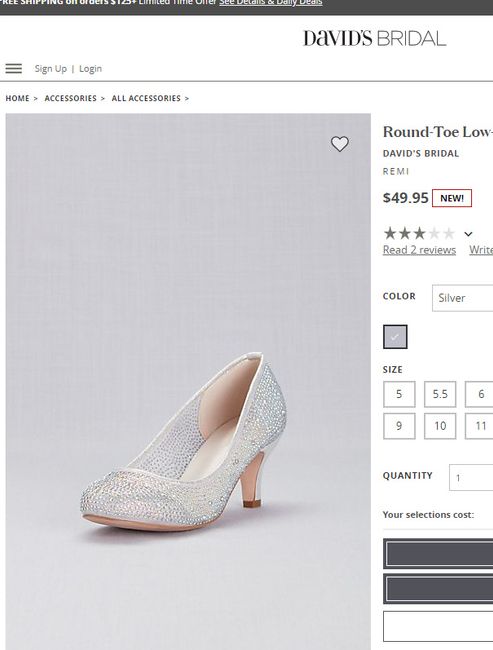Viewport: 493px width, 650px height.
Task: Choose shoe size 5.5
Action: click(440, 394)
